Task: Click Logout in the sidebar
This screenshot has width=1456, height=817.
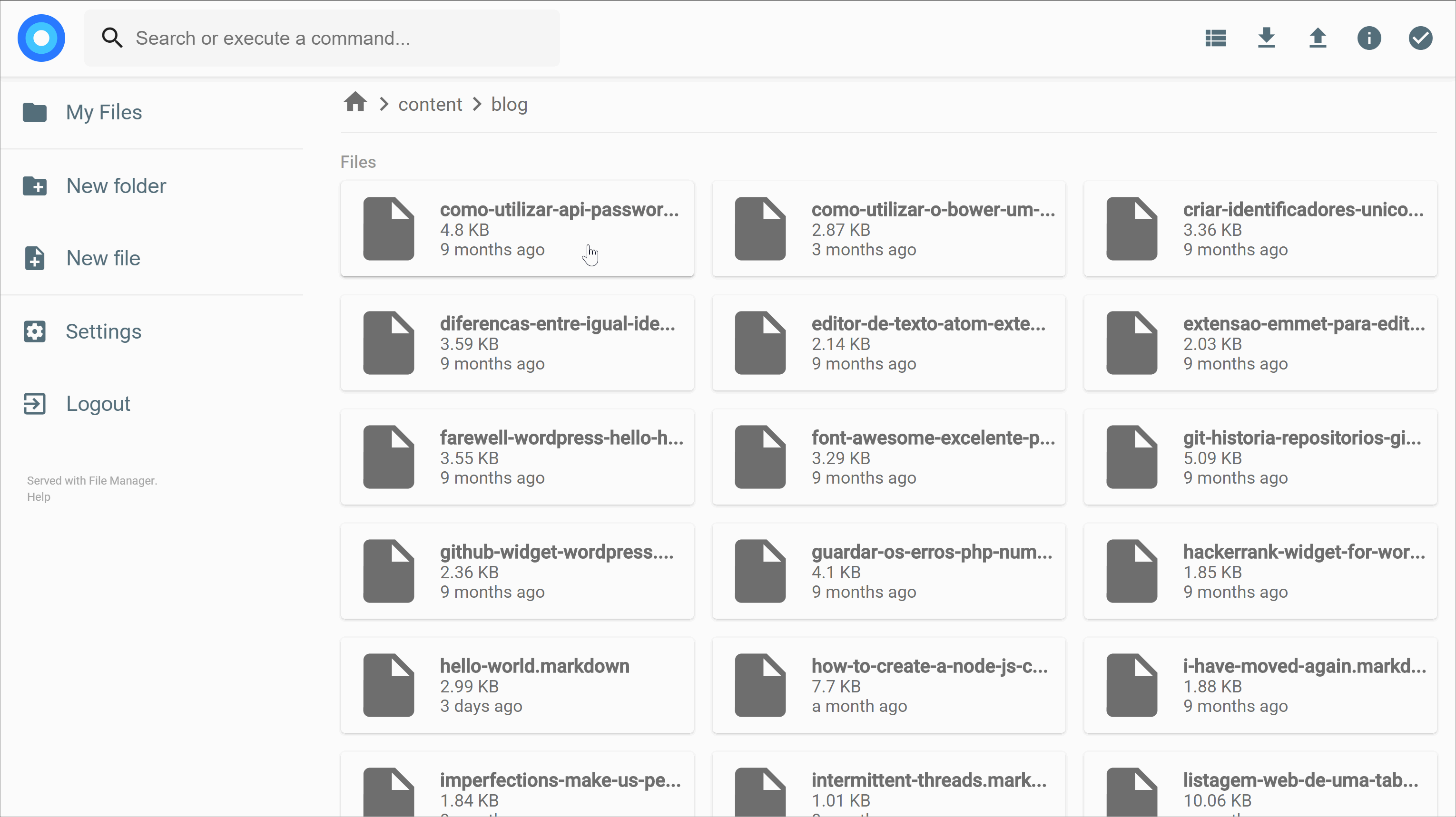Action: [98, 403]
